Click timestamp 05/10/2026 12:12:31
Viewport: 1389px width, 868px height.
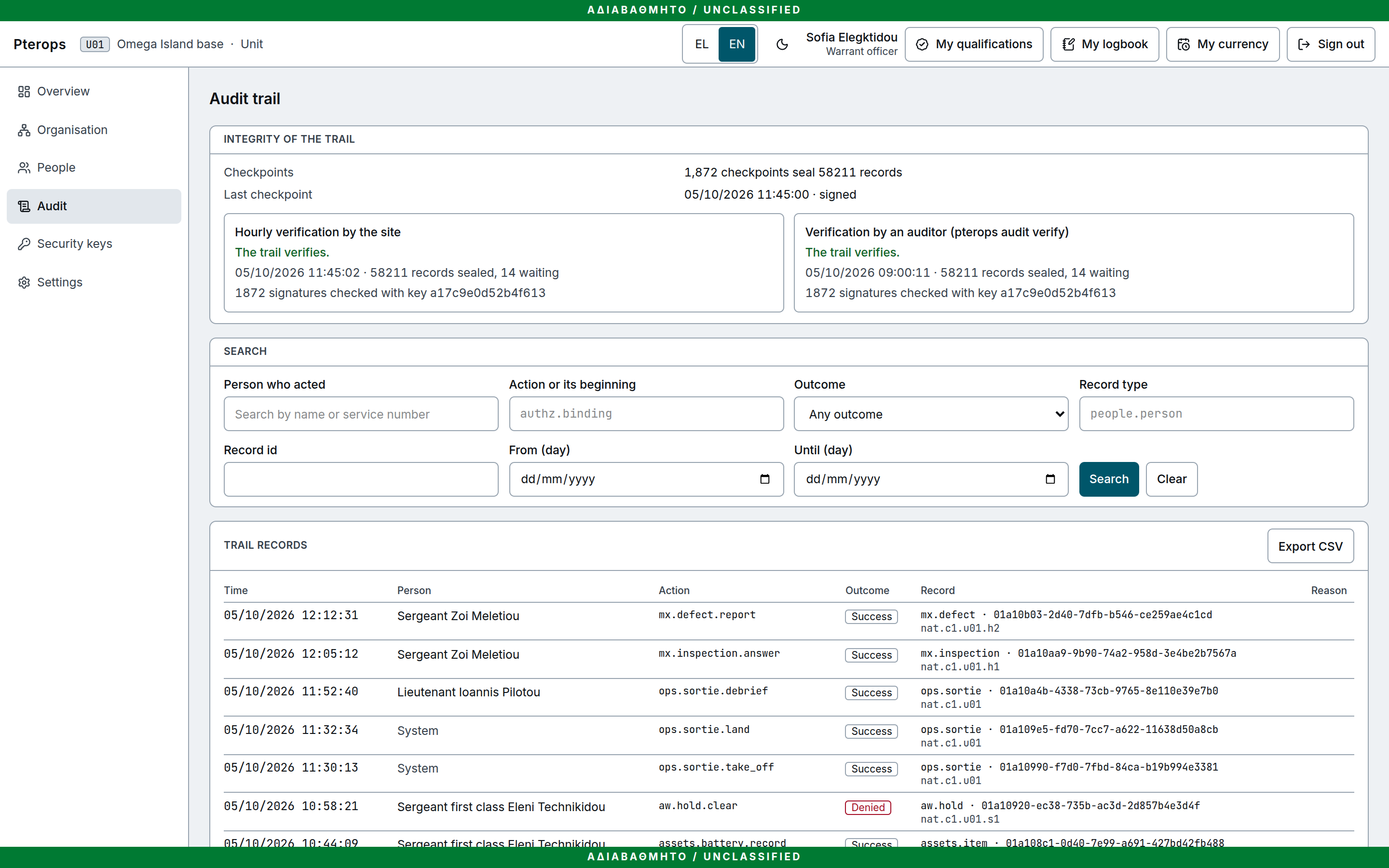(x=291, y=615)
